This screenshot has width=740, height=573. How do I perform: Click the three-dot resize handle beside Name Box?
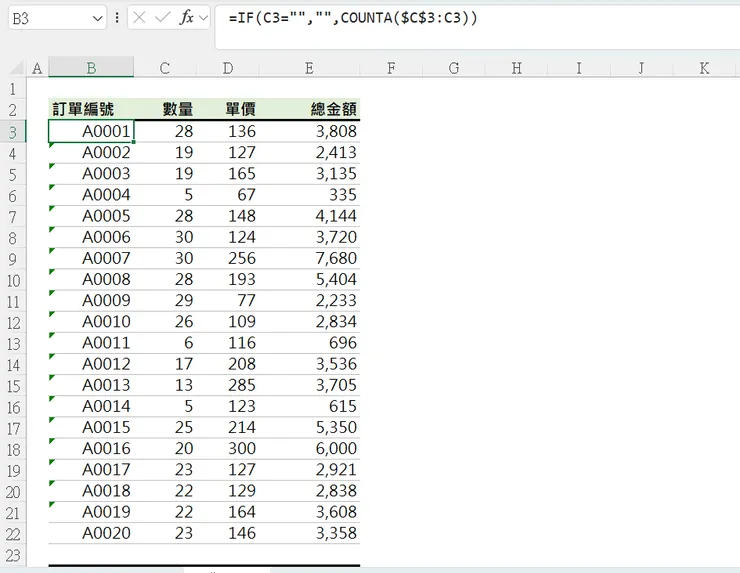118,18
